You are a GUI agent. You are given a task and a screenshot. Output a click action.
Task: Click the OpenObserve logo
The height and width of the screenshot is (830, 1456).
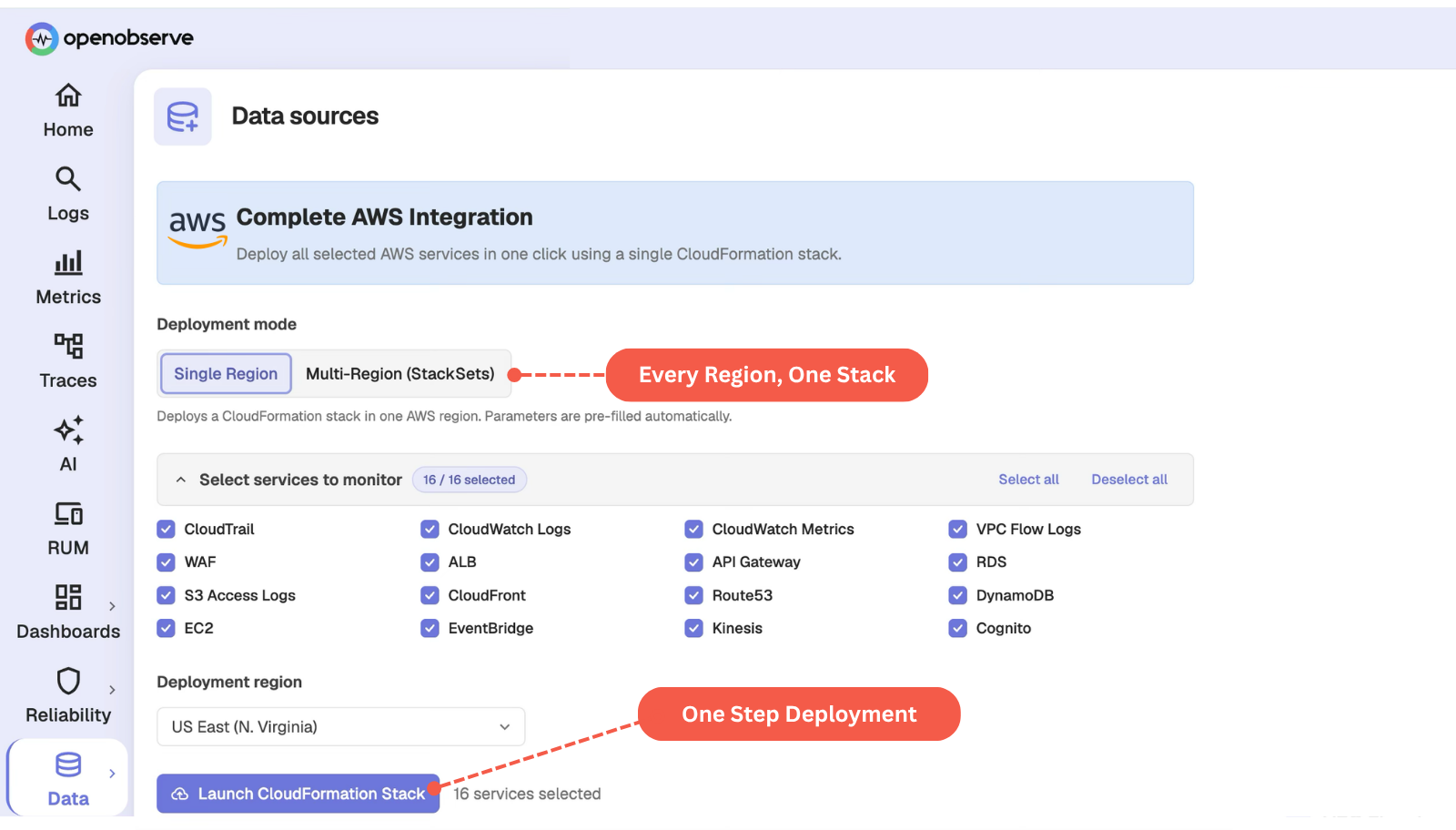click(109, 38)
